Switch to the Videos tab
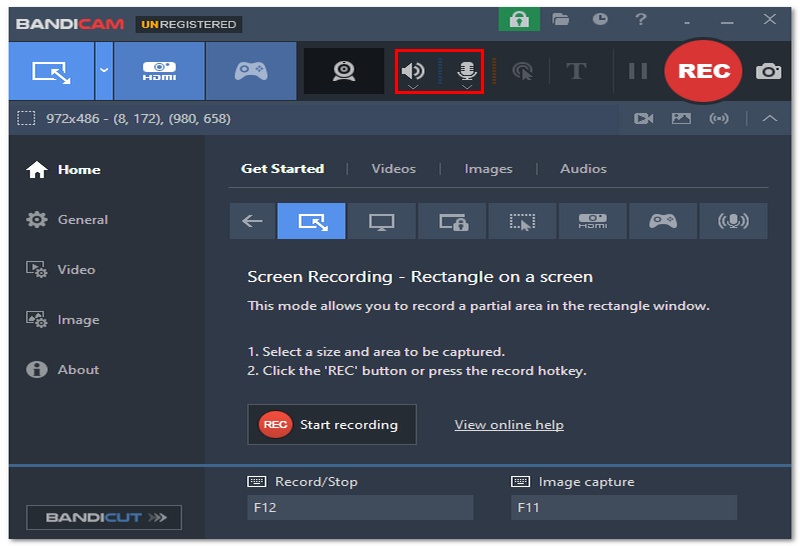Viewport: 800px width, 546px height. pos(393,169)
